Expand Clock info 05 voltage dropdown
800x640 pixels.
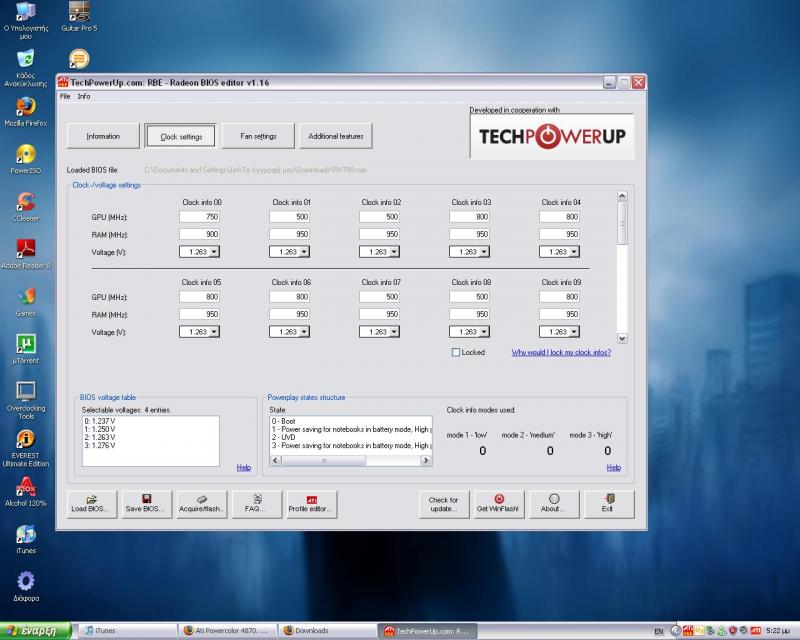pos(214,332)
